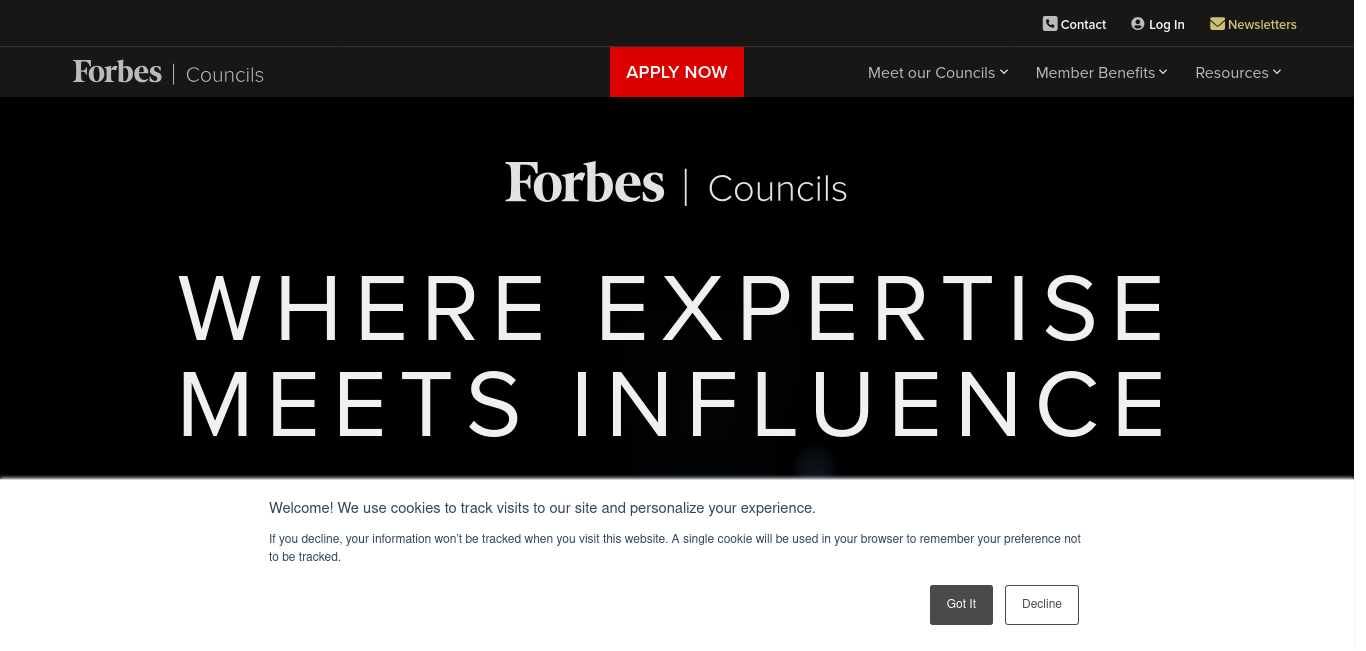Image resolution: width=1366 pixels, height=651 pixels.
Task: Click the Forbes logo in the navigation bar
Action: [117, 72]
